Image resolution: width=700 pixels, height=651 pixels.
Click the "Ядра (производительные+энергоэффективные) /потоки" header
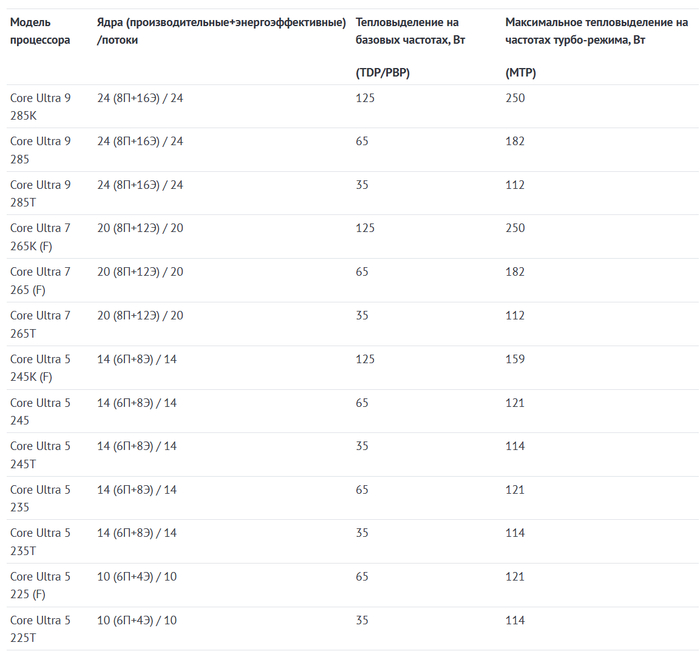pyautogui.click(x=222, y=31)
